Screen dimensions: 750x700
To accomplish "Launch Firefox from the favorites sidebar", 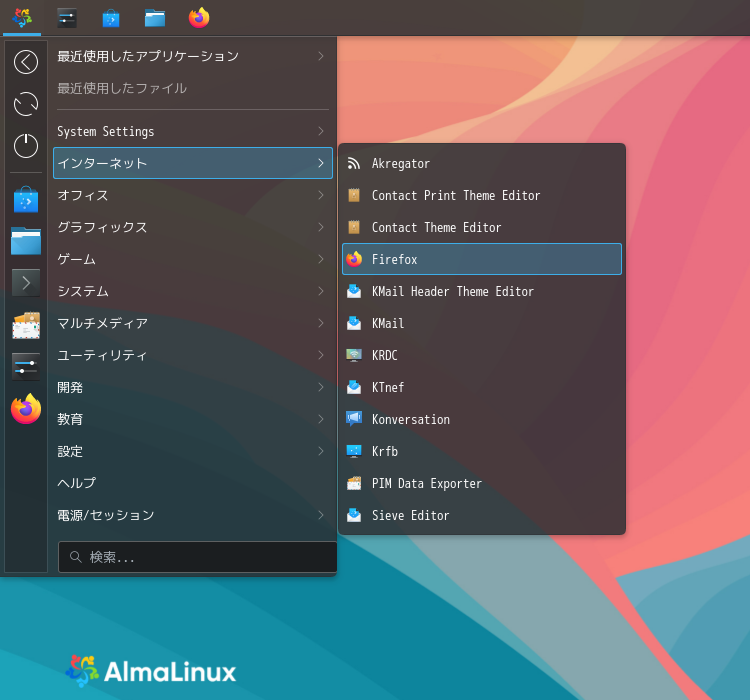I will tap(26, 409).
